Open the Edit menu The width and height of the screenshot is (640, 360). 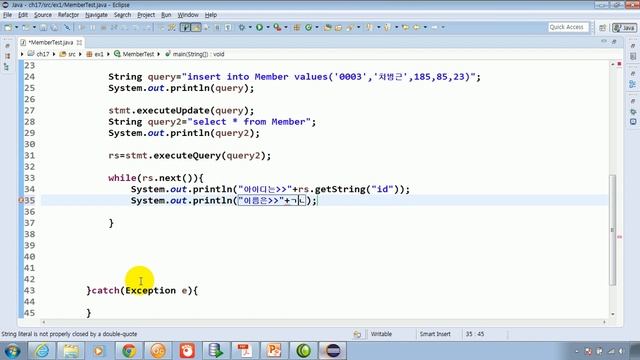23,15
